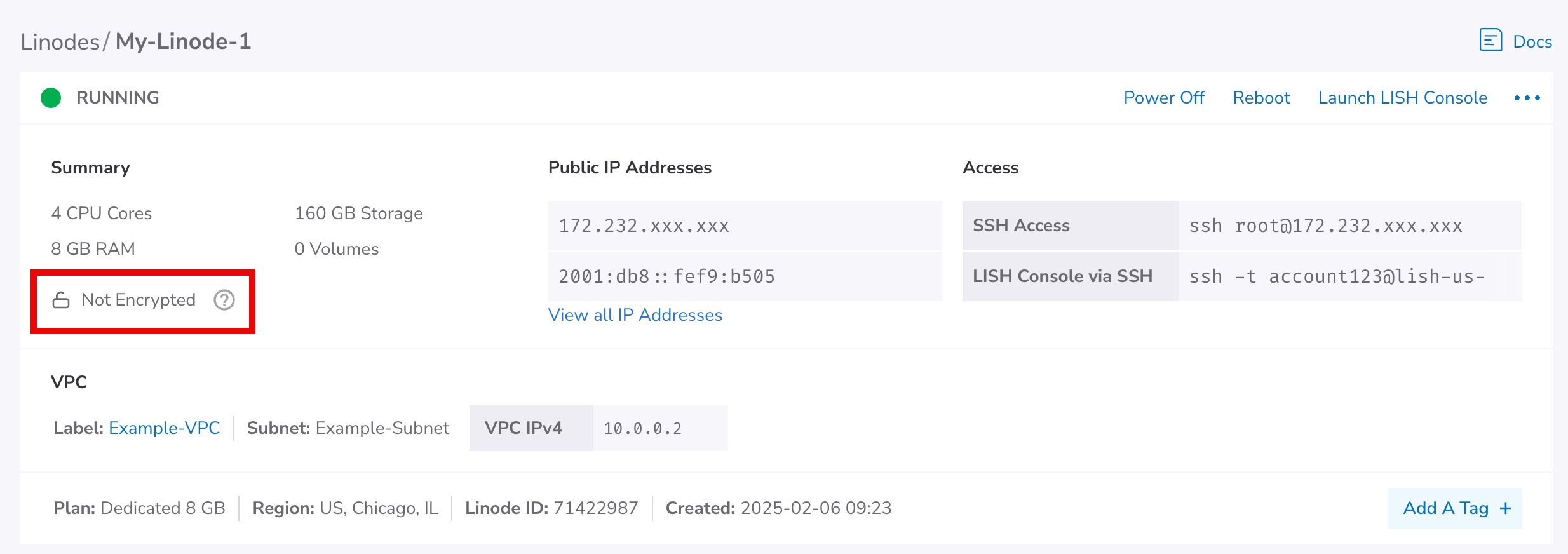Power off the Linode
The width and height of the screenshot is (1568, 554).
[x=1164, y=98]
